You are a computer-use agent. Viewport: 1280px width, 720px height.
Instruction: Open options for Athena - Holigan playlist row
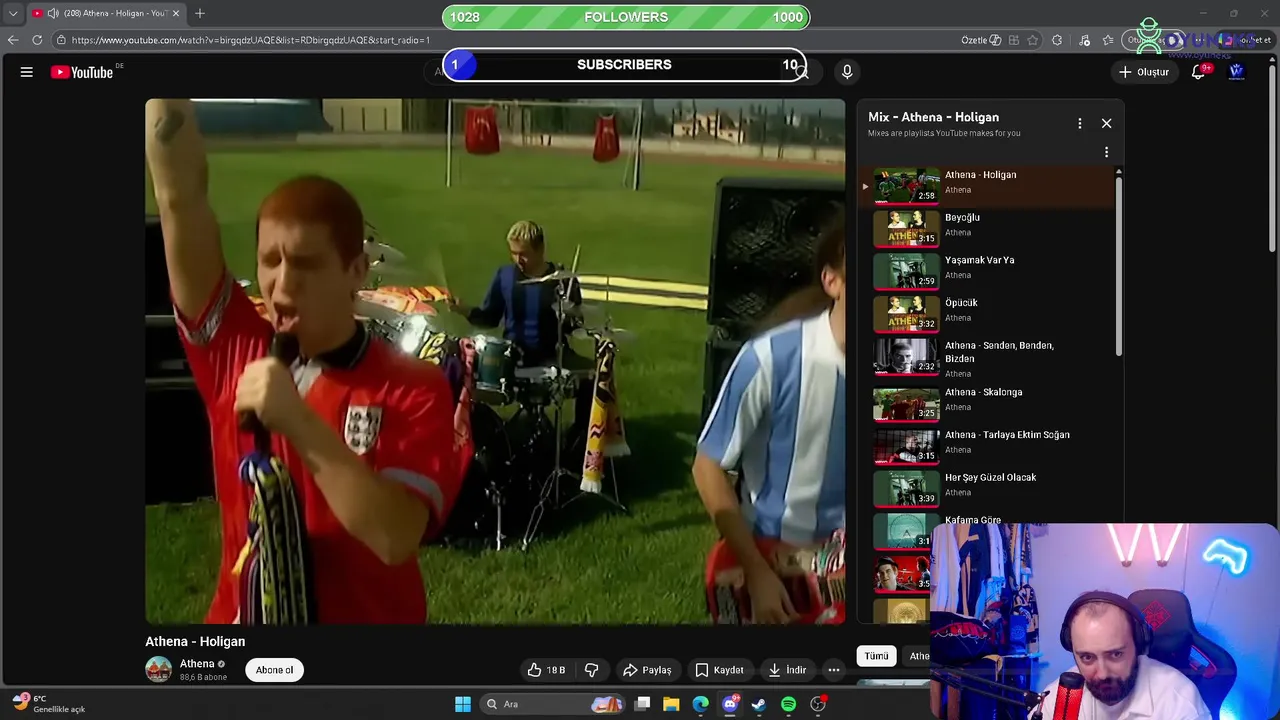(1106, 152)
